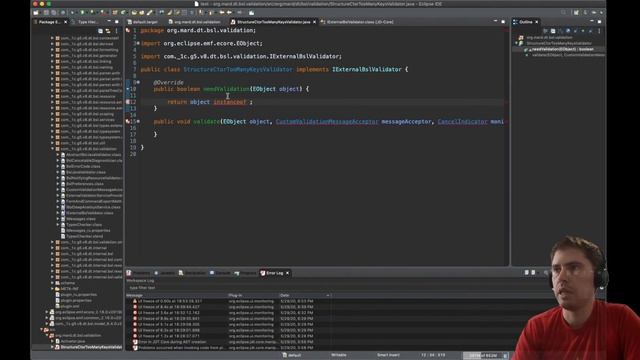Collapse the src source folder
The image size is (640, 360).
pos(41,329)
